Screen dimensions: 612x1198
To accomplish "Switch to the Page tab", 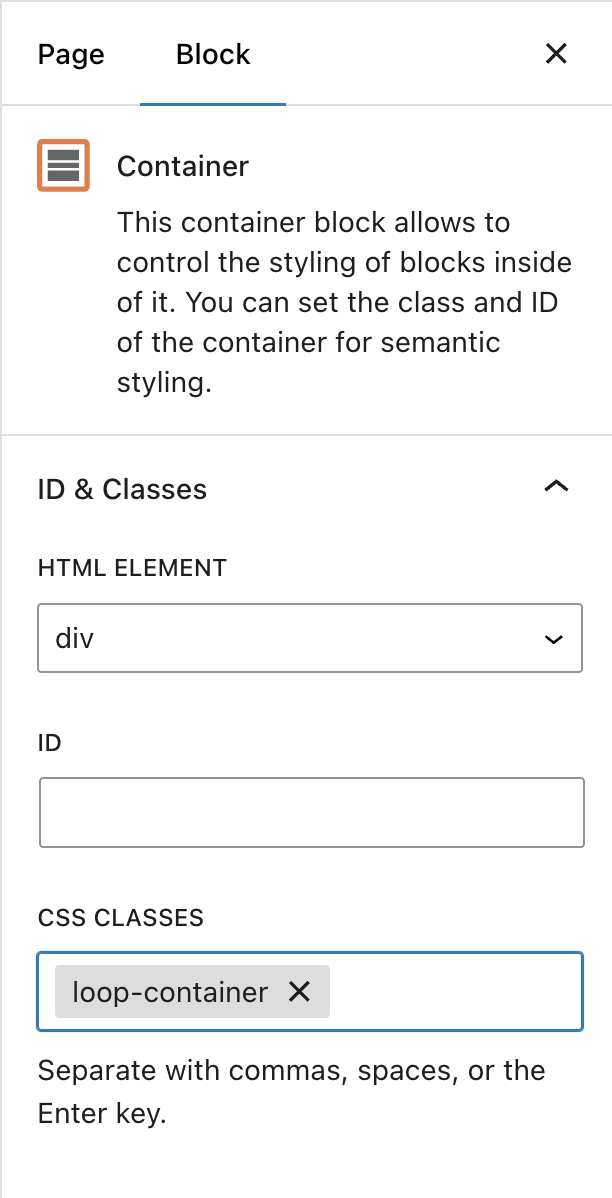I will [71, 54].
